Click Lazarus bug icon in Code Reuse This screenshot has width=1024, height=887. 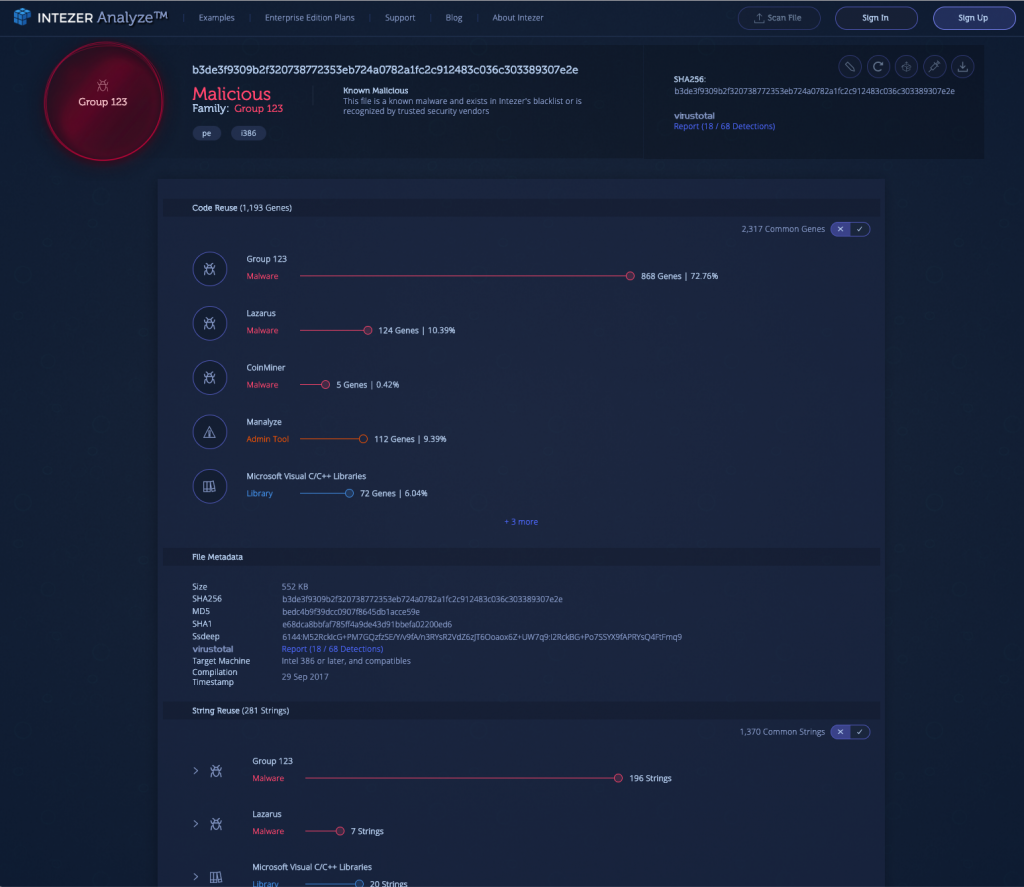[x=210, y=323]
